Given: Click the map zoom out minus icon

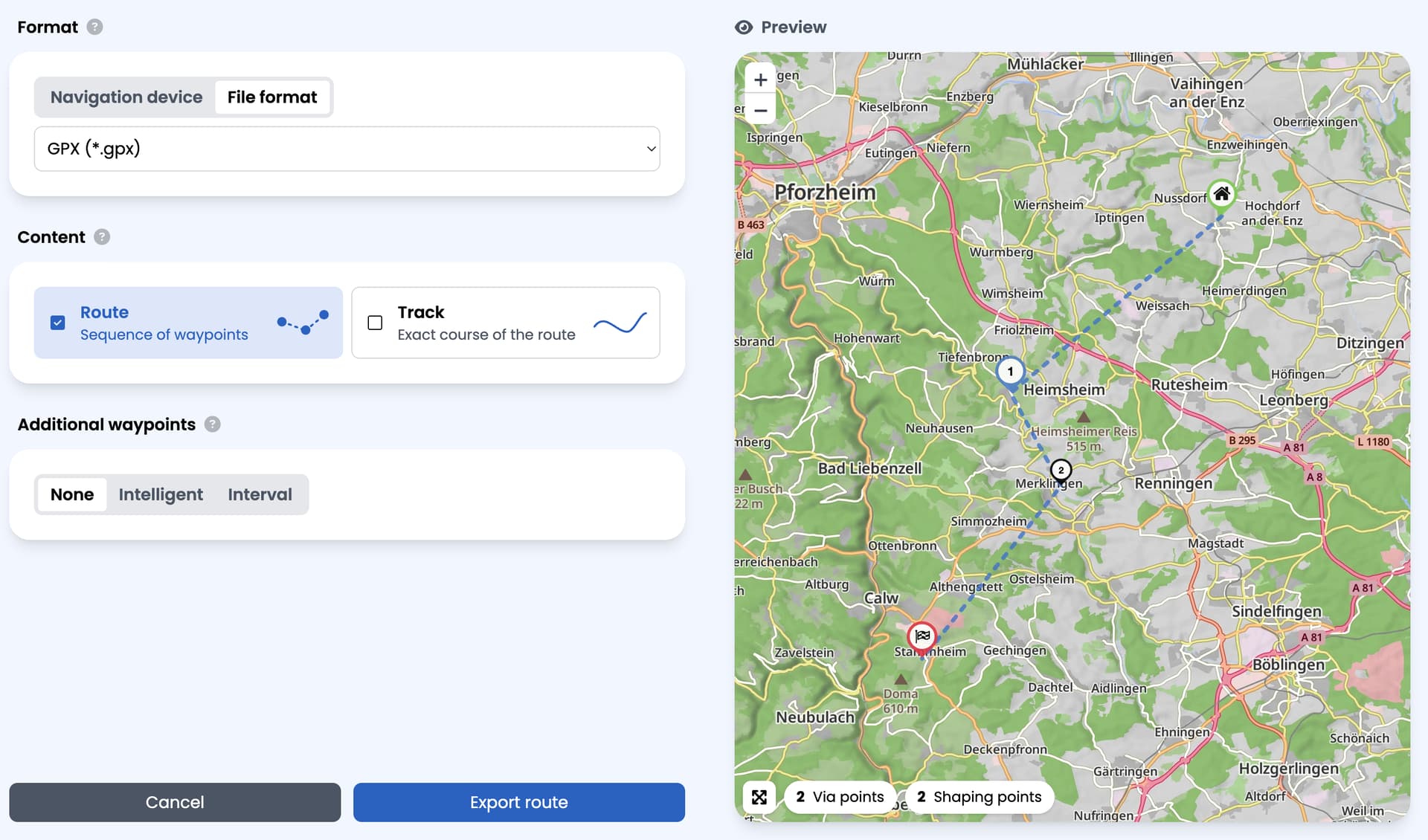Looking at the screenshot, I should (x=760, y=110).
